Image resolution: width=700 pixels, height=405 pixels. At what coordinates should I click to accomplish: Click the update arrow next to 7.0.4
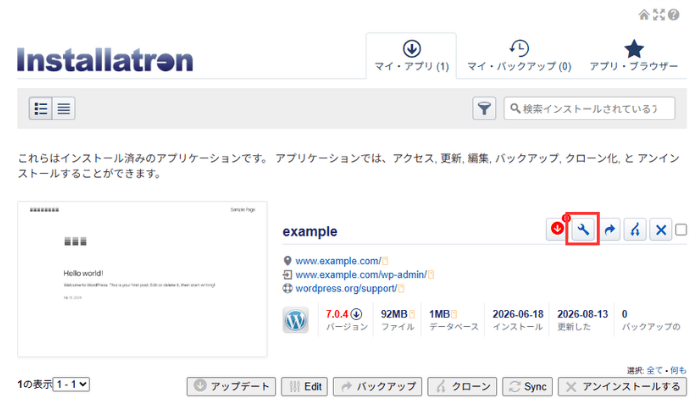click(x=356, y=314)
